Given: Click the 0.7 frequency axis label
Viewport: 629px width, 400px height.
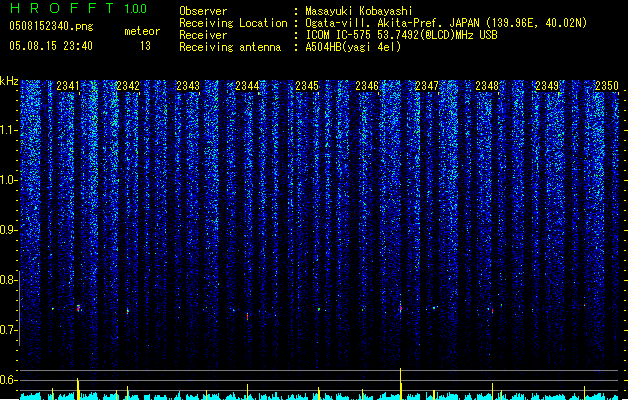Looking at the screenshot, I should (x=8, y=330).
